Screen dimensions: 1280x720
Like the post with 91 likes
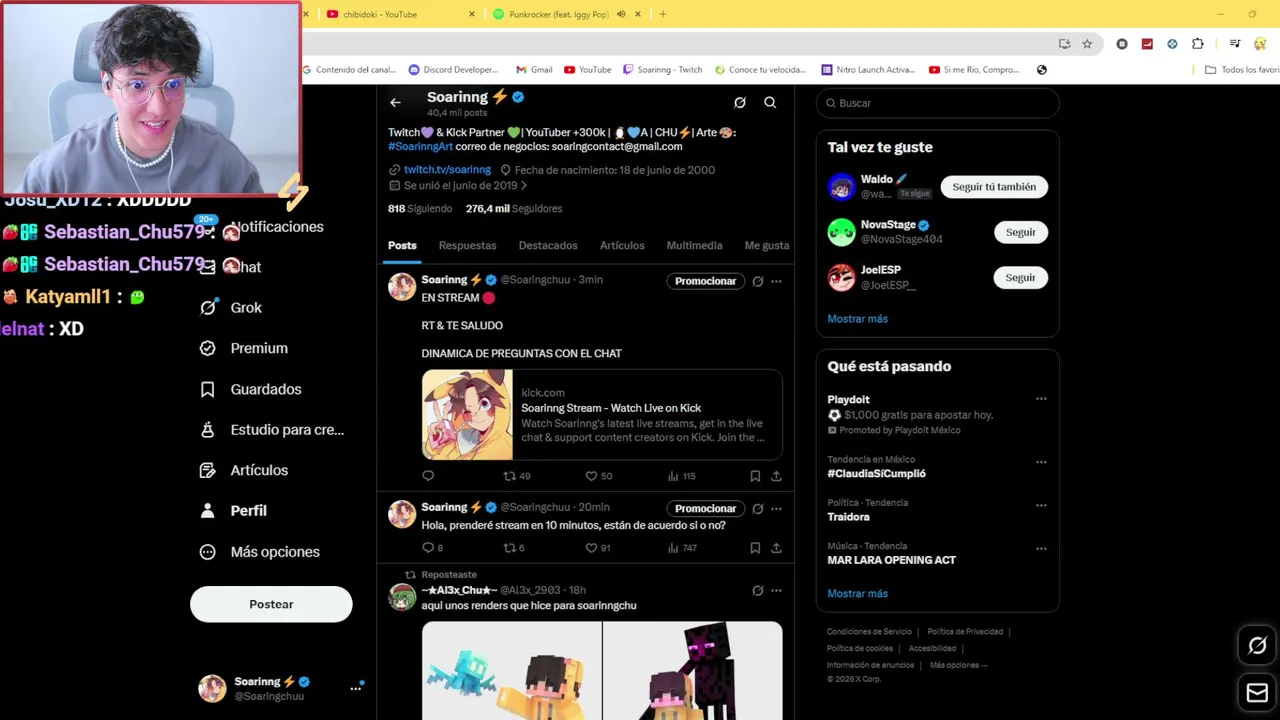tap(598, 547)
